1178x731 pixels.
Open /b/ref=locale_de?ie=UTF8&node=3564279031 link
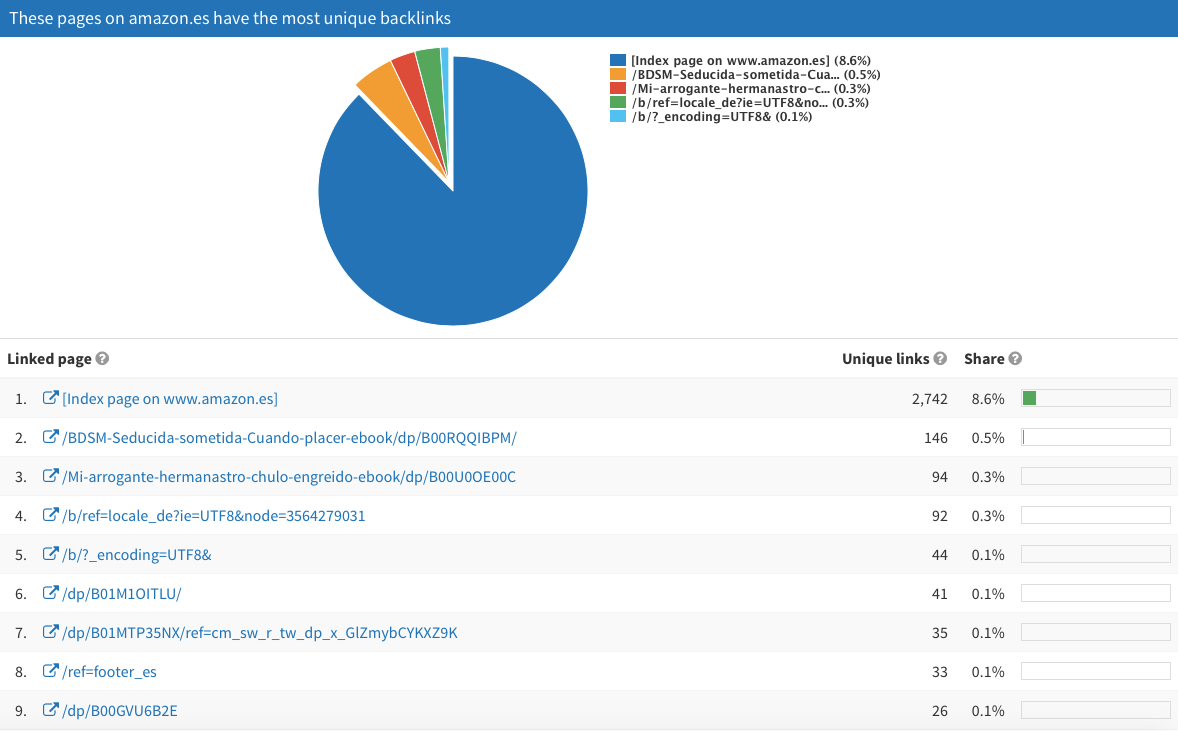[x=213, y=516]
